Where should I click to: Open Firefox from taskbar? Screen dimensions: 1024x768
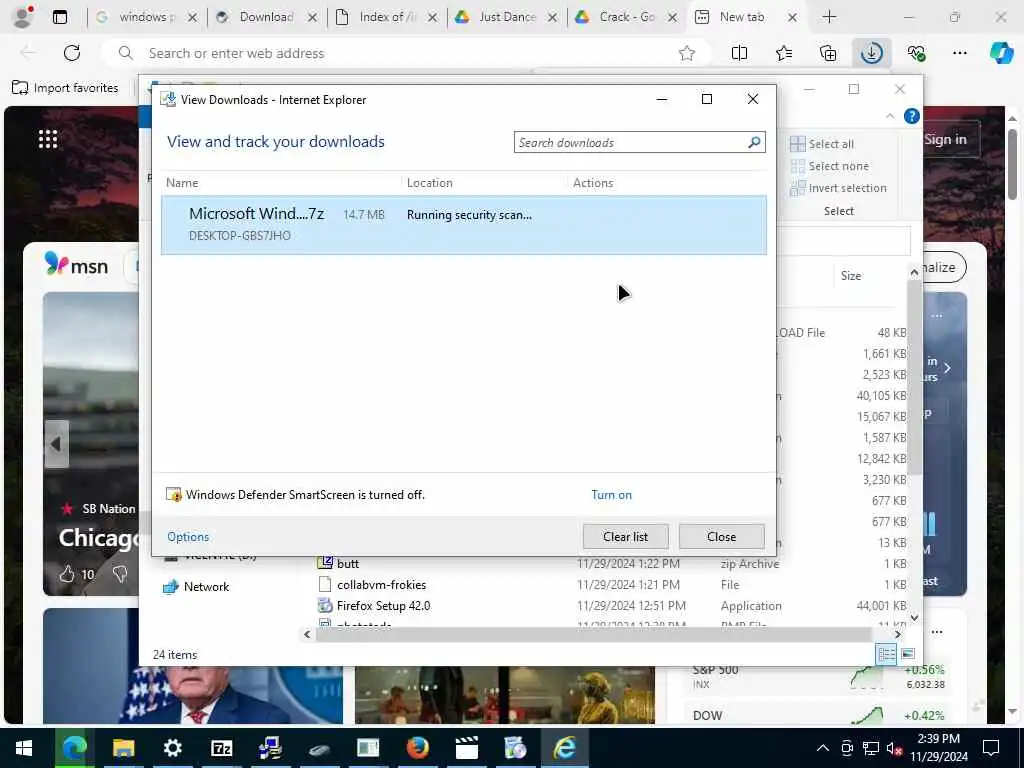pyautogui.click(x=417, y=748)
